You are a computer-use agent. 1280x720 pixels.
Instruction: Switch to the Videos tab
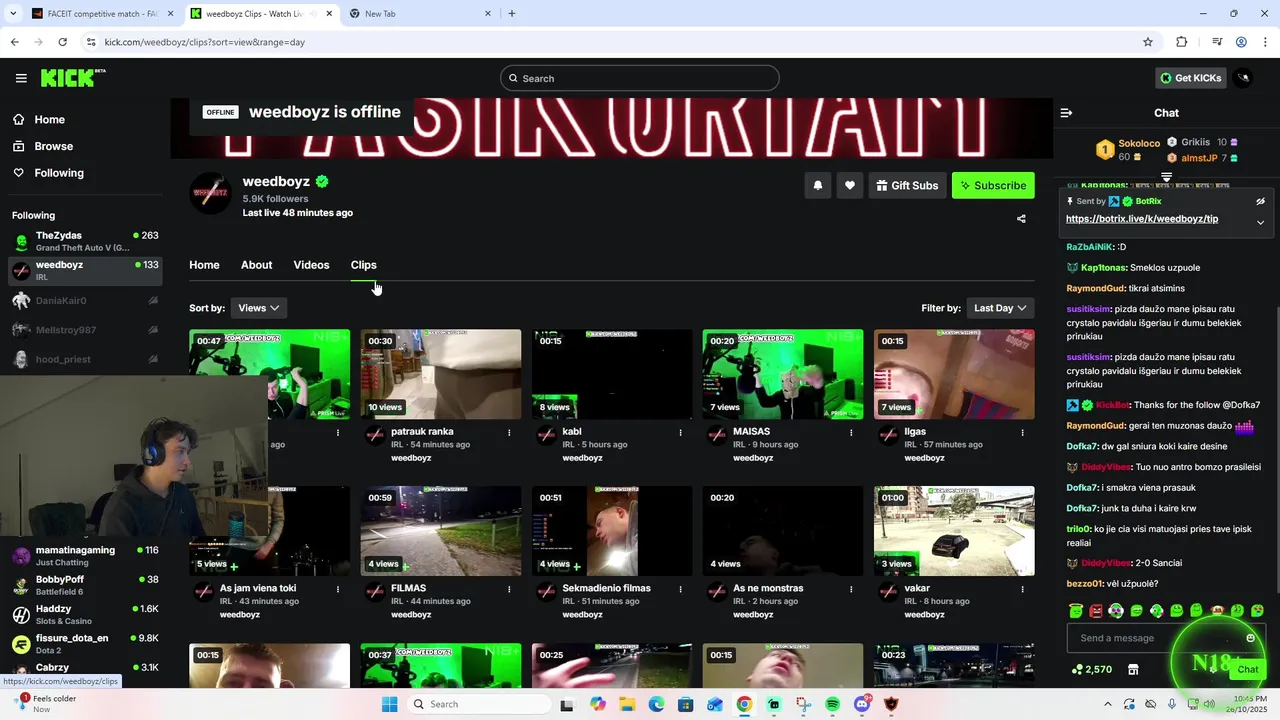tap(311, 265)
